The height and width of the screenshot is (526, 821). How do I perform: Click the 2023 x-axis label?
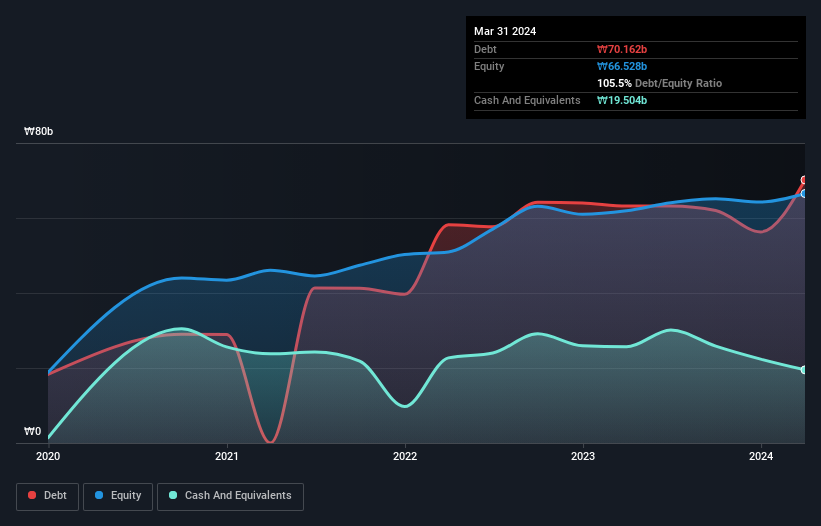point(583,456)
